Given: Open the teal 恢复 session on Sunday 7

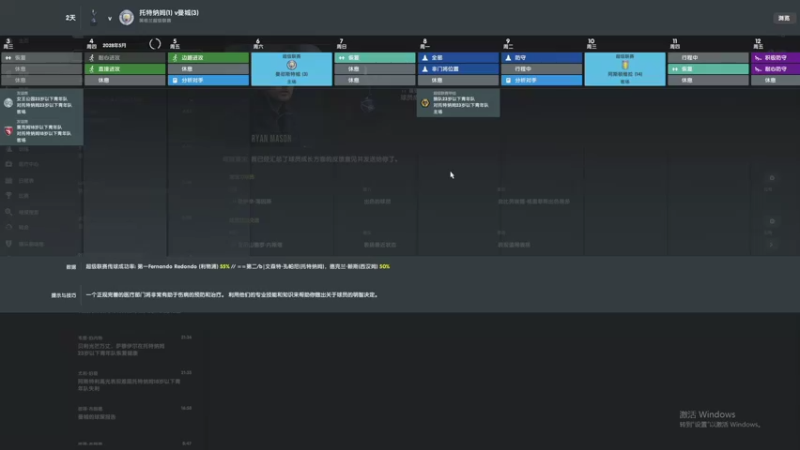Looking at the screenshot, I should tap(375, 58).
